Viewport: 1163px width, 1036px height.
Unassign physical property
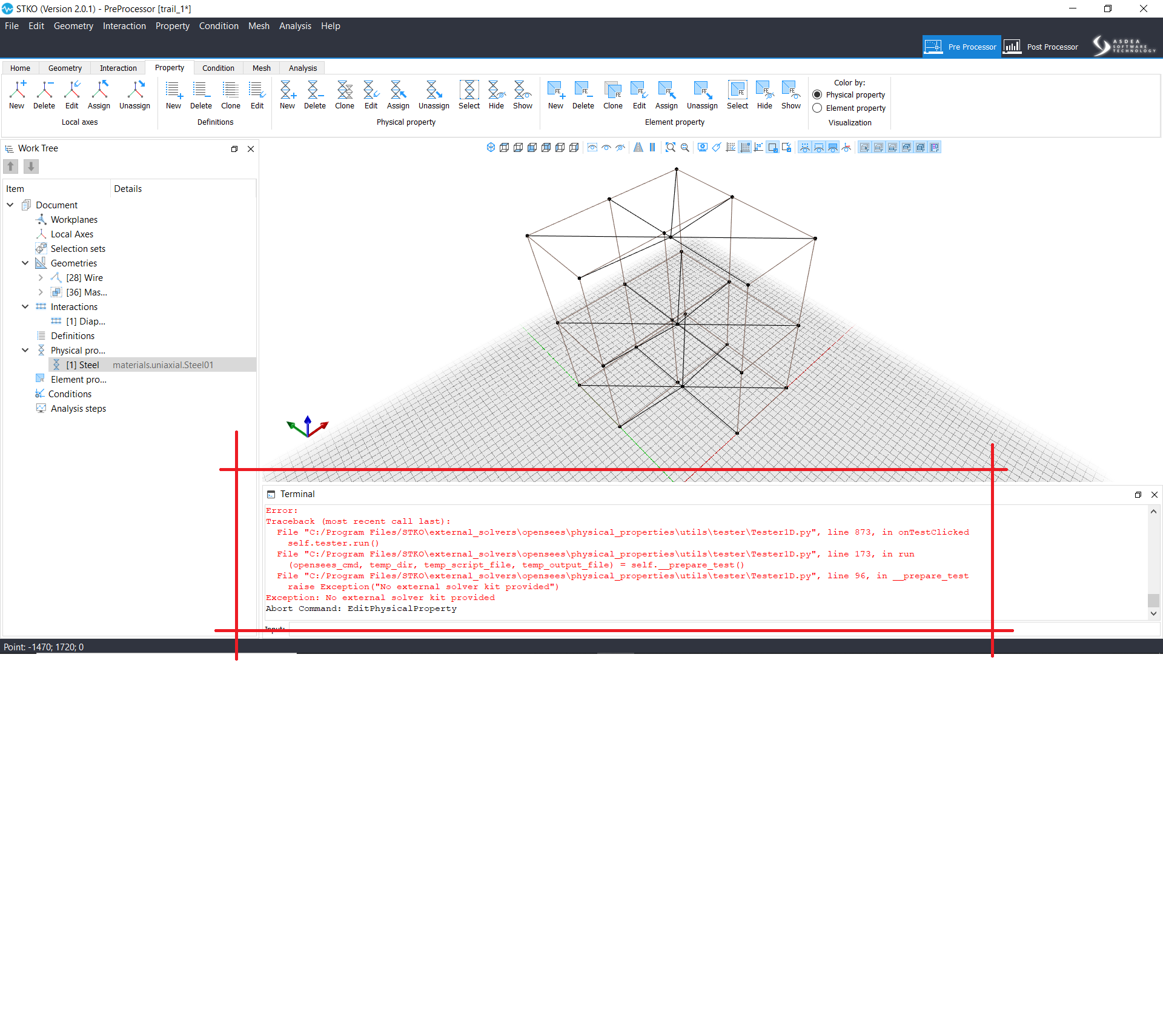434,95
